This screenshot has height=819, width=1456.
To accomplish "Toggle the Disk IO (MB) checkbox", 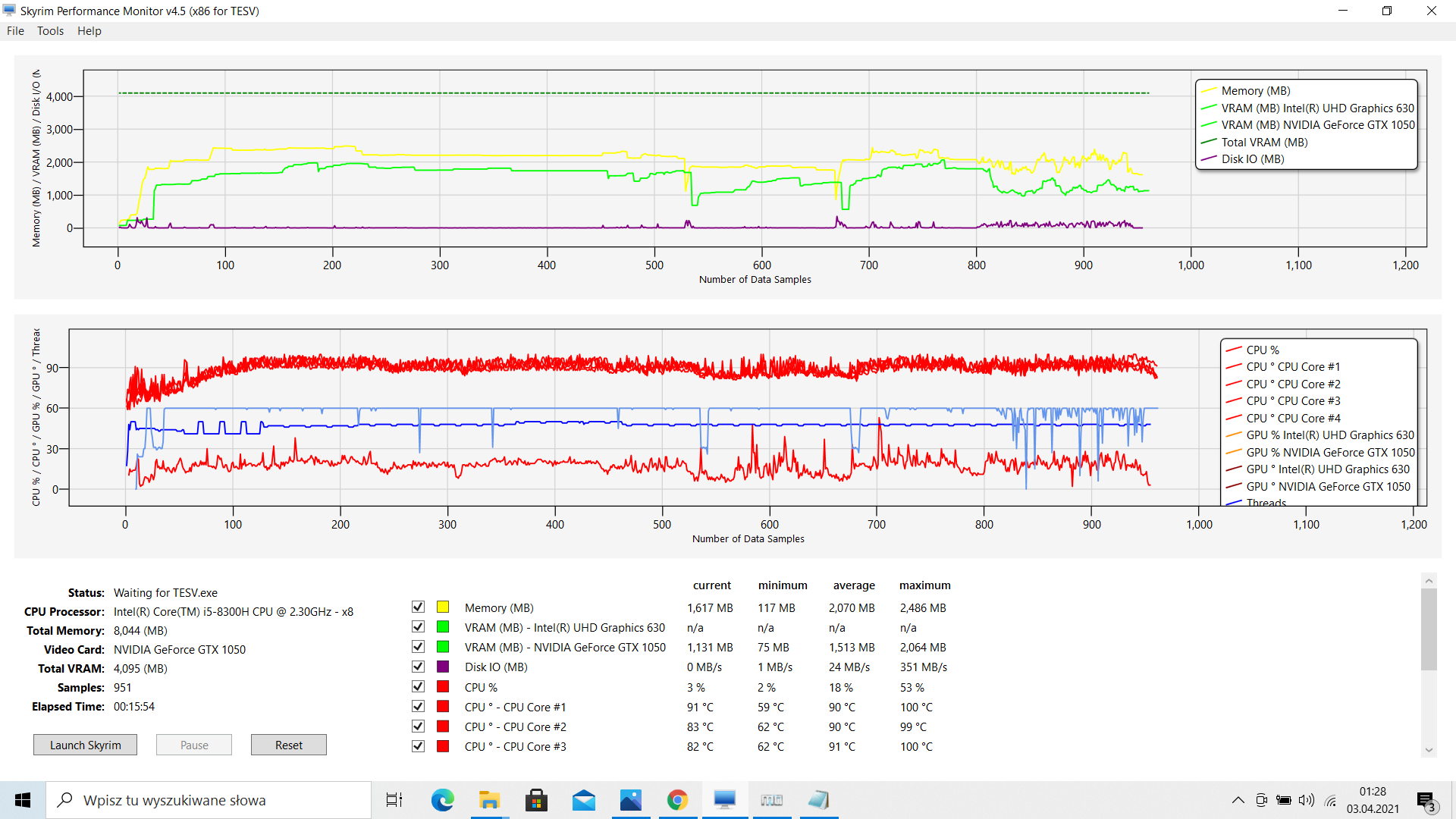I will pos(418,667).
